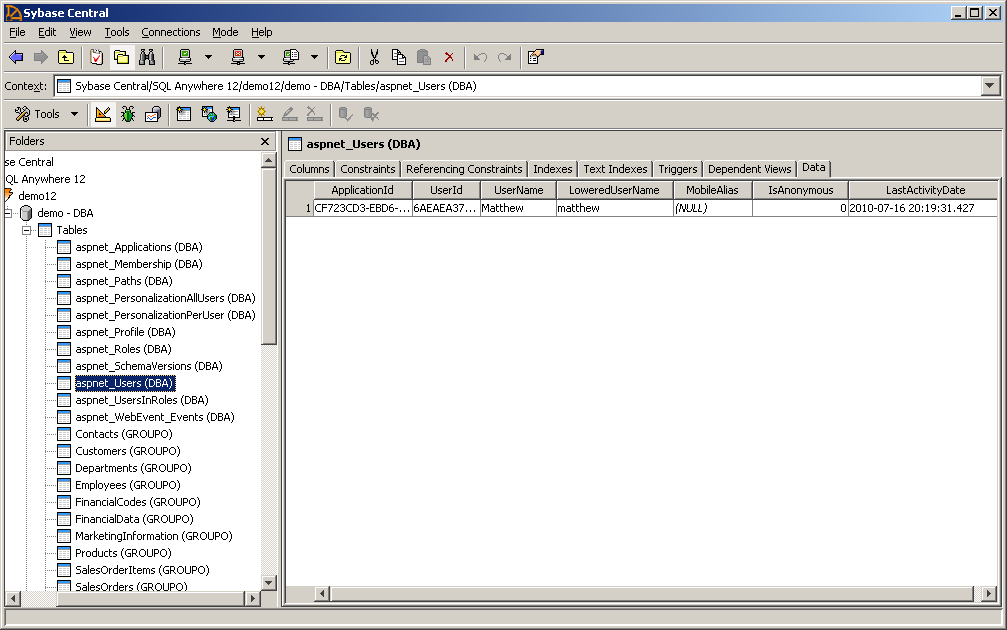
Task: Click the new proxy table icon
Action: [x=234, y=114]
